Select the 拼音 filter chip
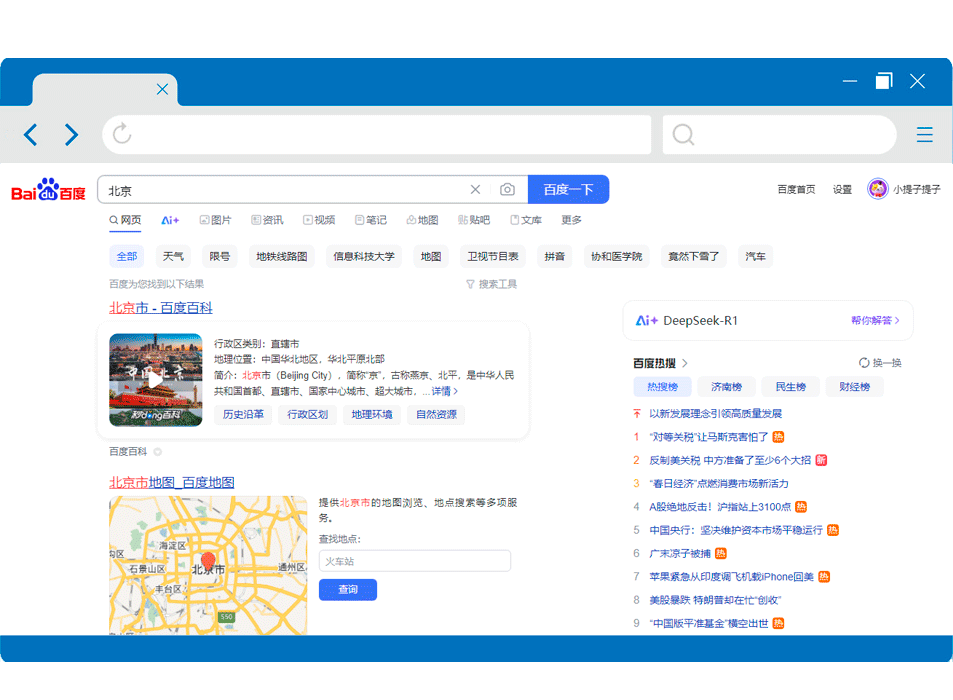Viewport: 953px width, 700px height. [554, 256]
